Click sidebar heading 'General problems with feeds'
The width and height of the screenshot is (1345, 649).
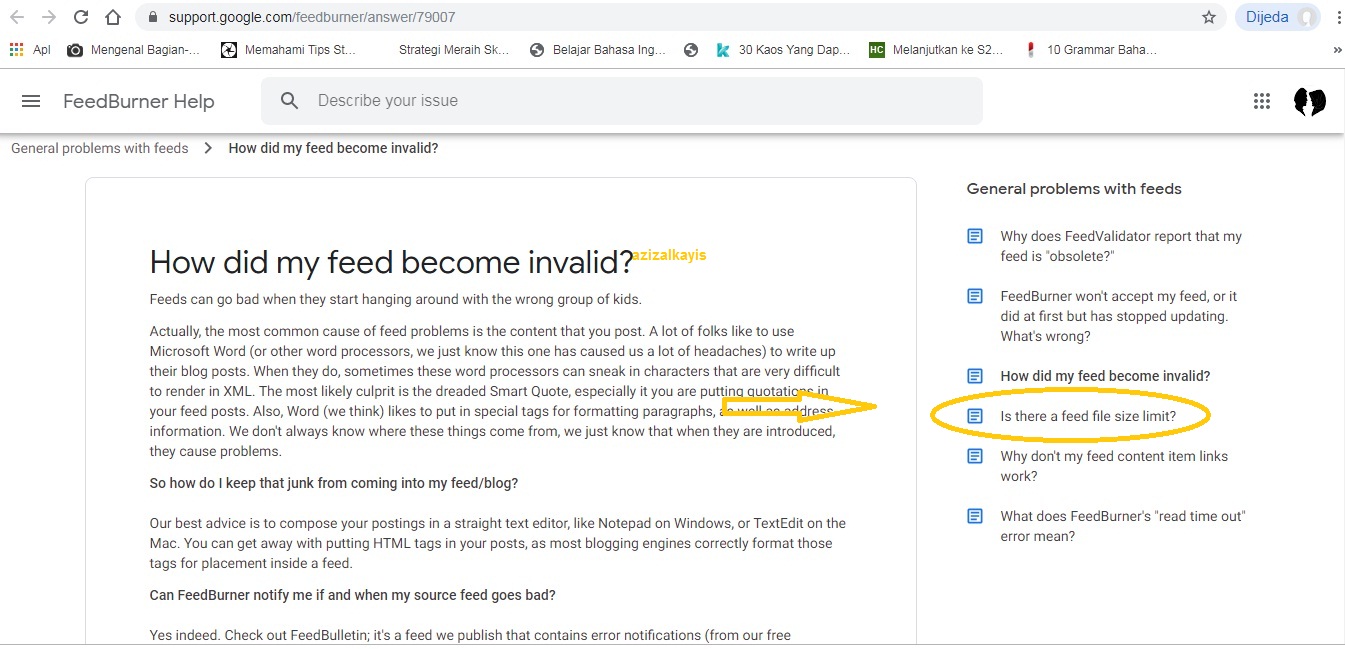point(1074,189)
